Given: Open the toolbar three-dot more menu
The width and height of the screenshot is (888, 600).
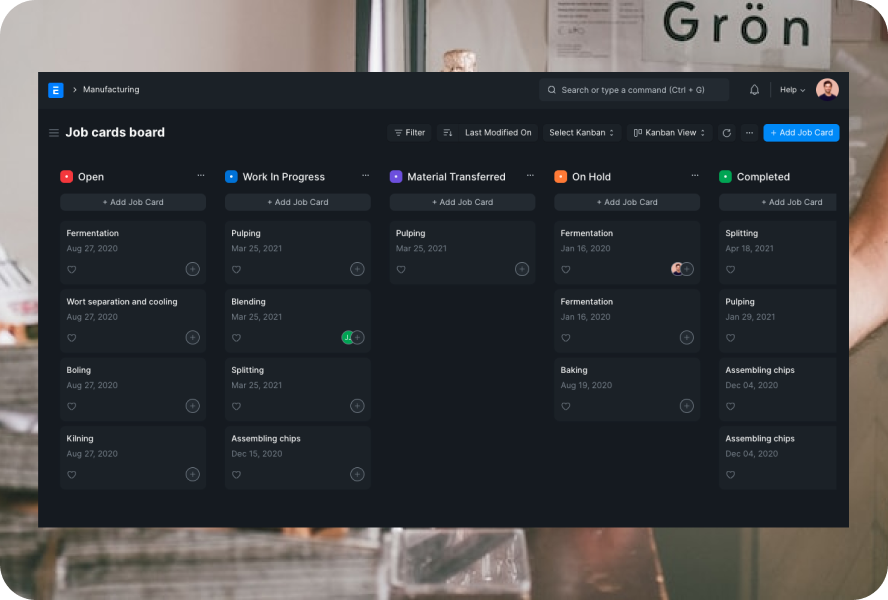Looking at the screenshot, I should coord(749,133).
